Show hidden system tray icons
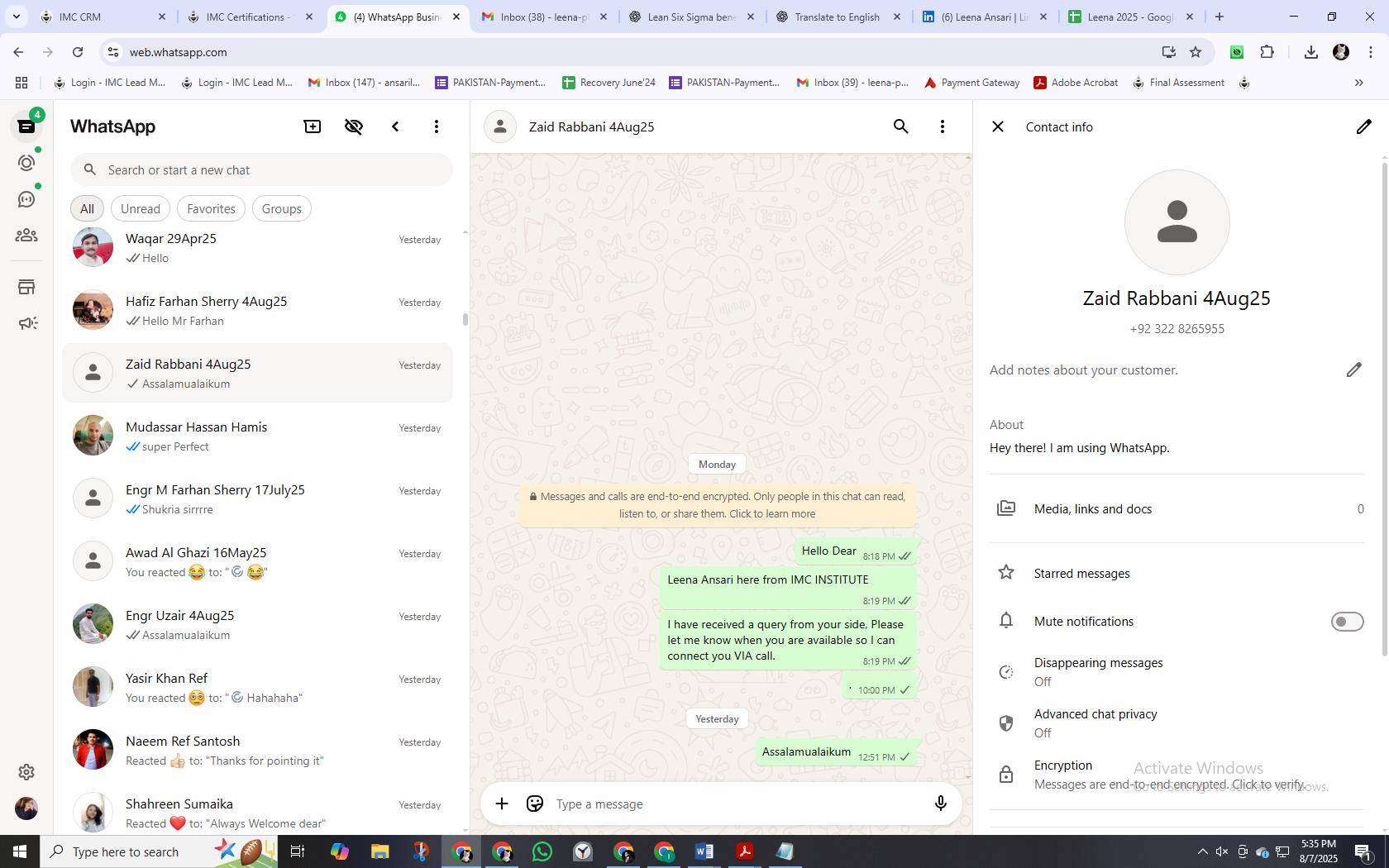This screenshot has height=868, width=1389. (1202, 851)
